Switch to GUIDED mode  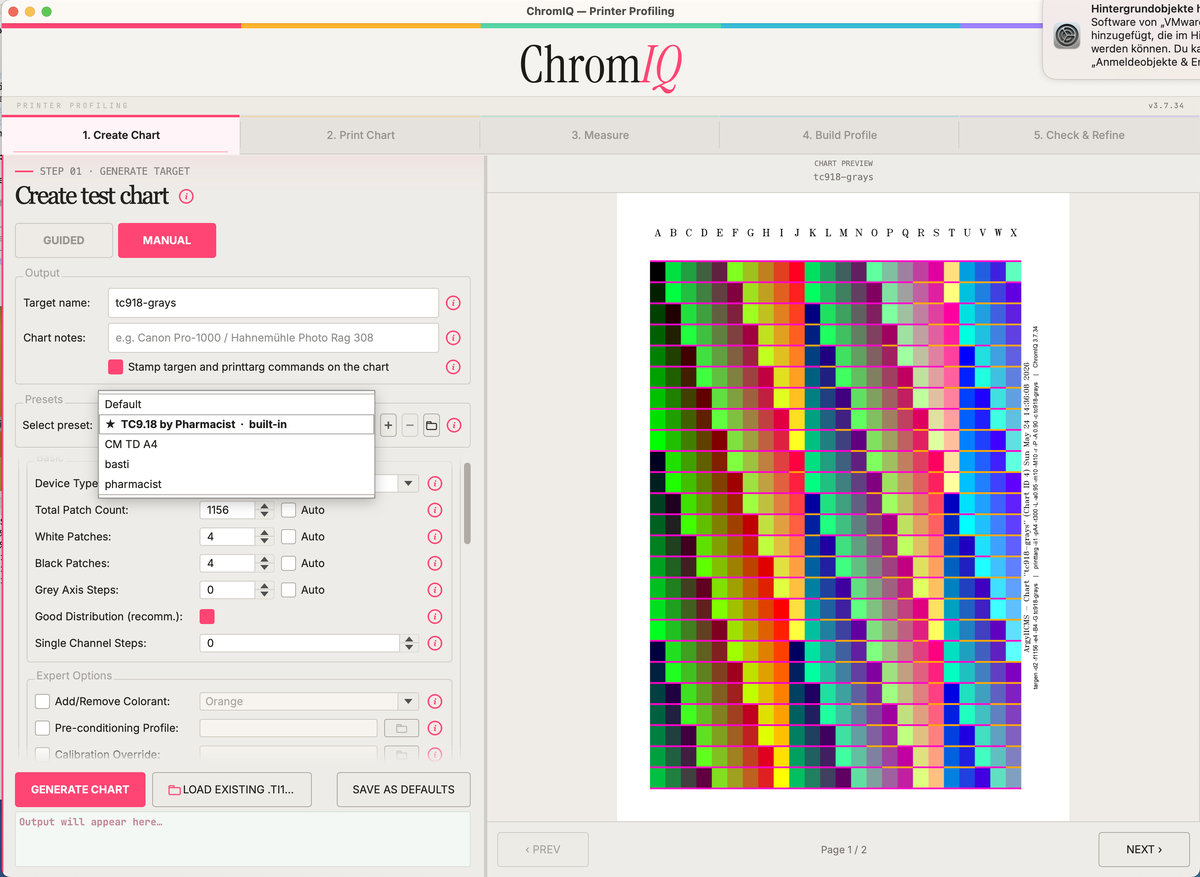click(x=64, y=240)
